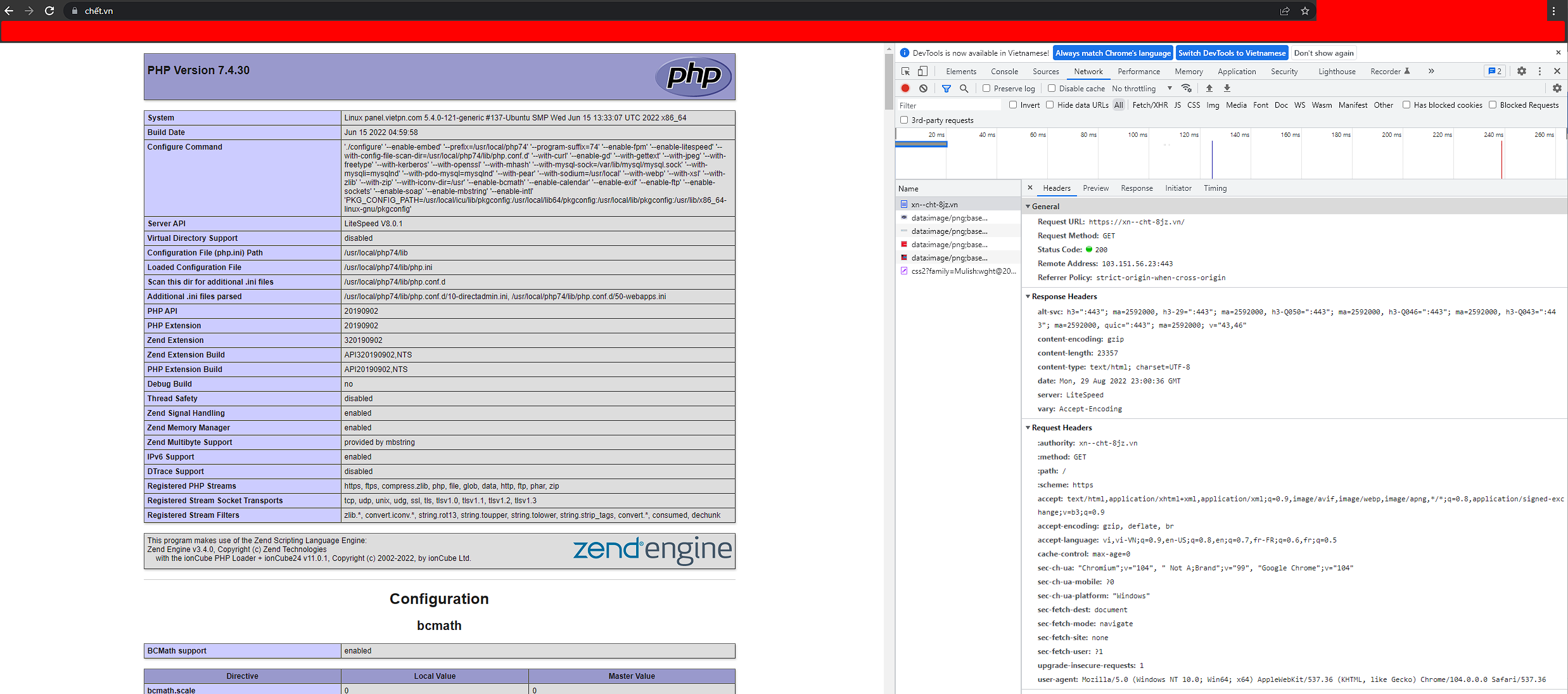
Task: Open the No throttling dropdown
Action: click(x=1142, y=89)
